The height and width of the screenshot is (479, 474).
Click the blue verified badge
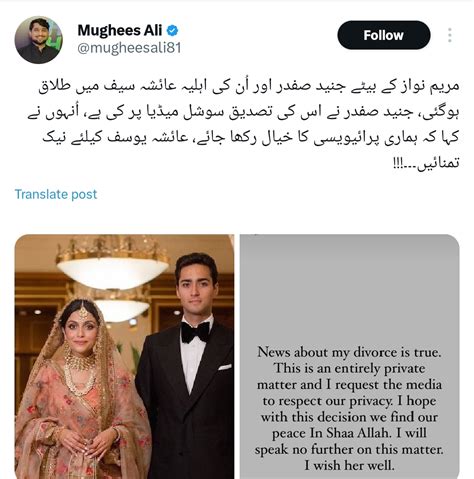[172, 31]
